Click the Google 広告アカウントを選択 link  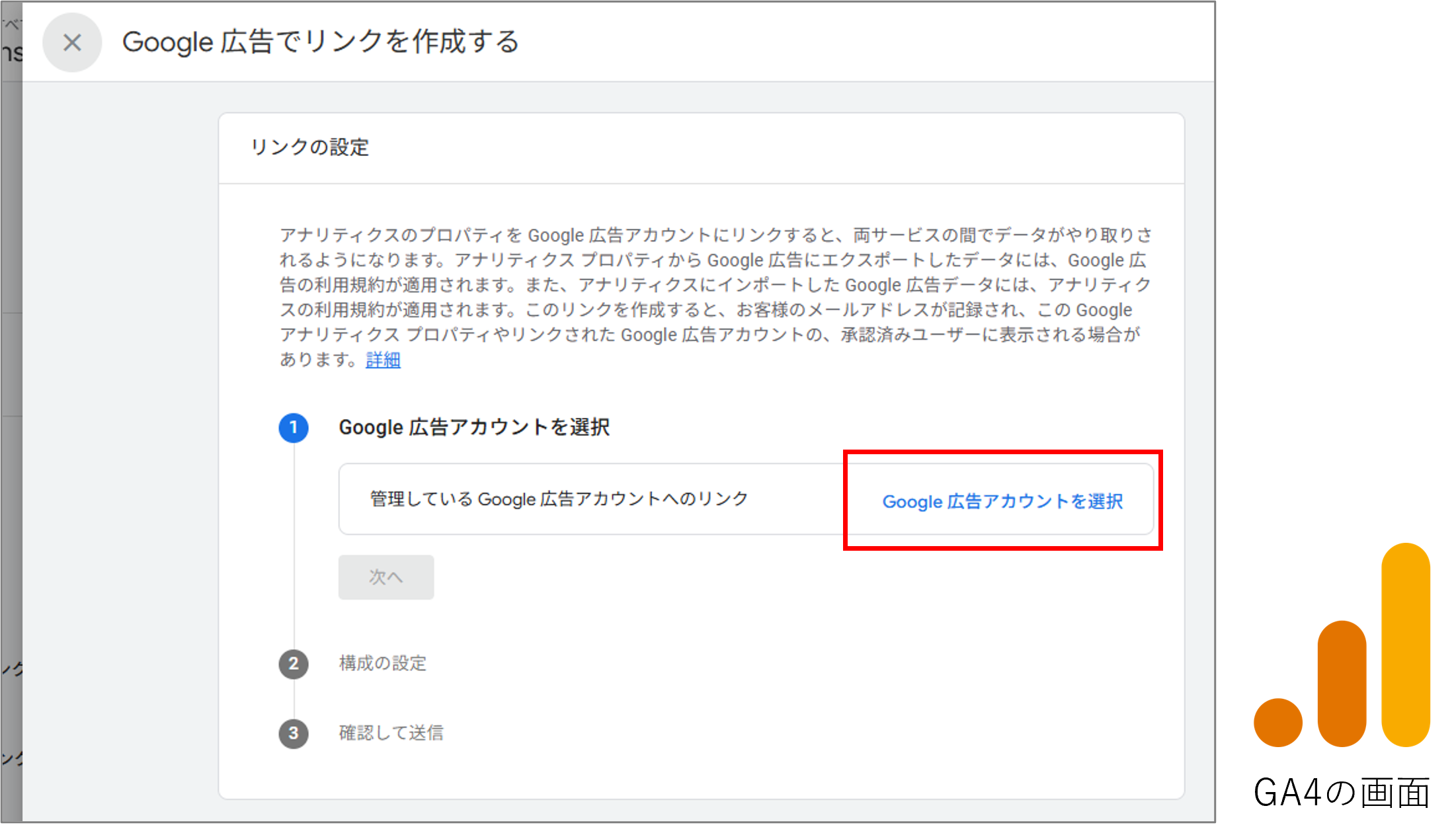pos(1002,502)
